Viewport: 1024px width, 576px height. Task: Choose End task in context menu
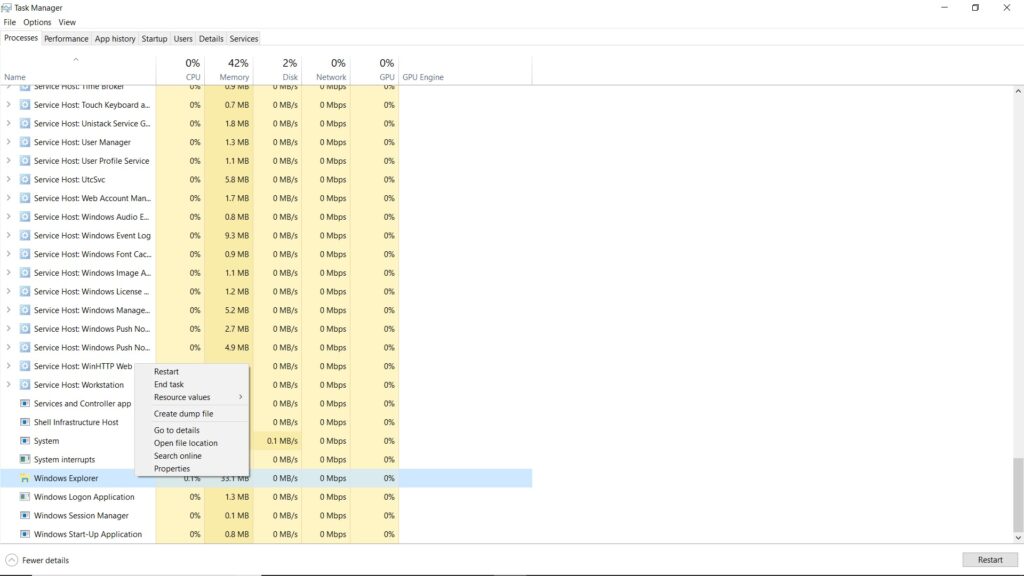coord(192,385)
